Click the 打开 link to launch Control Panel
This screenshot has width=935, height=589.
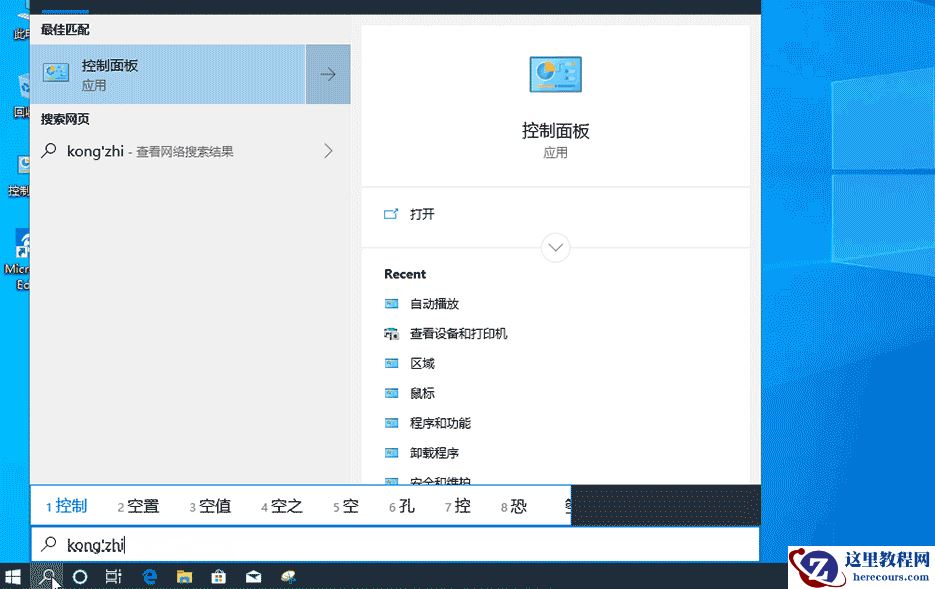[424, 213]
